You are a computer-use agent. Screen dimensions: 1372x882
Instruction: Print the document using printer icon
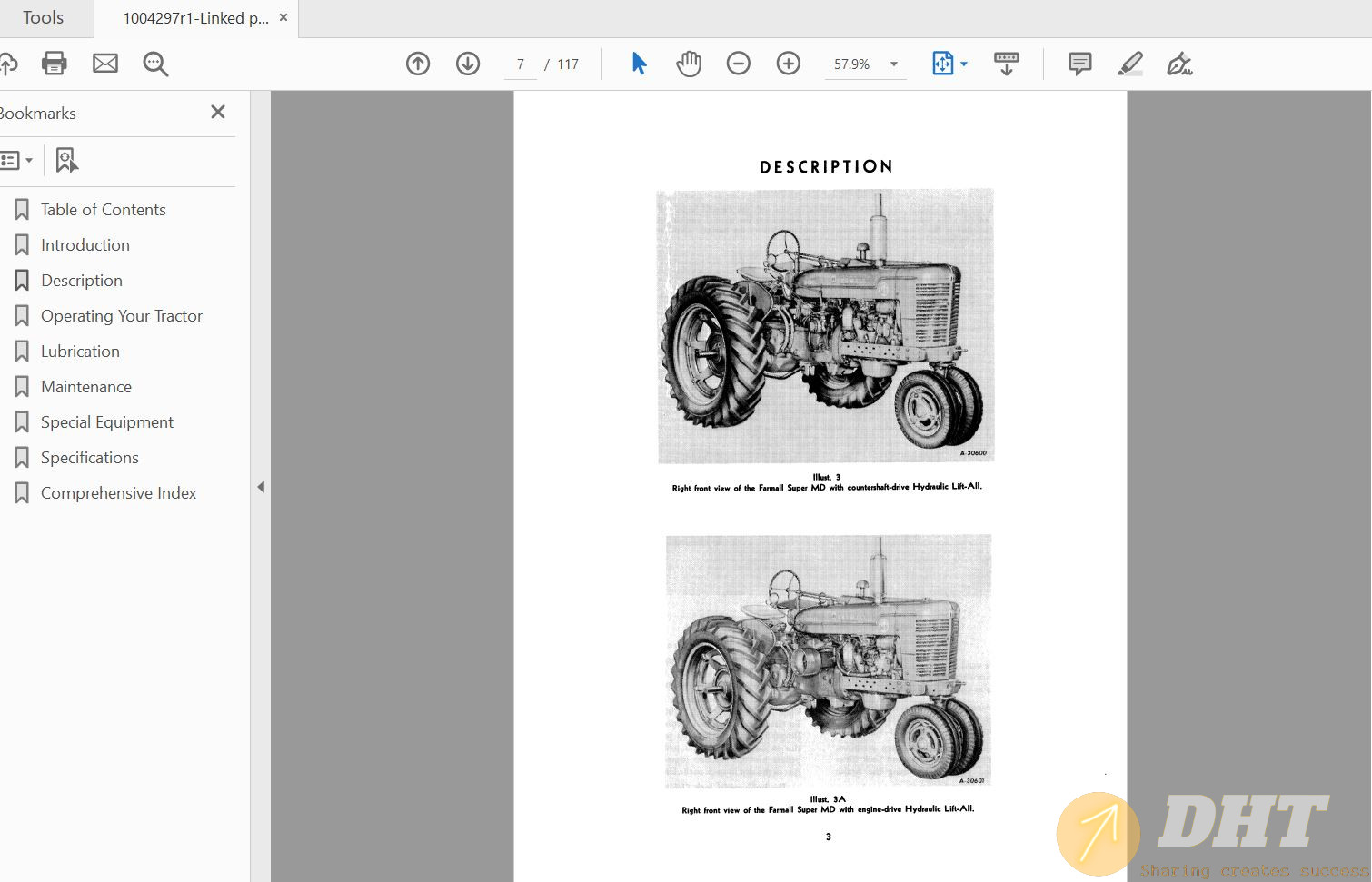point(55,64)
